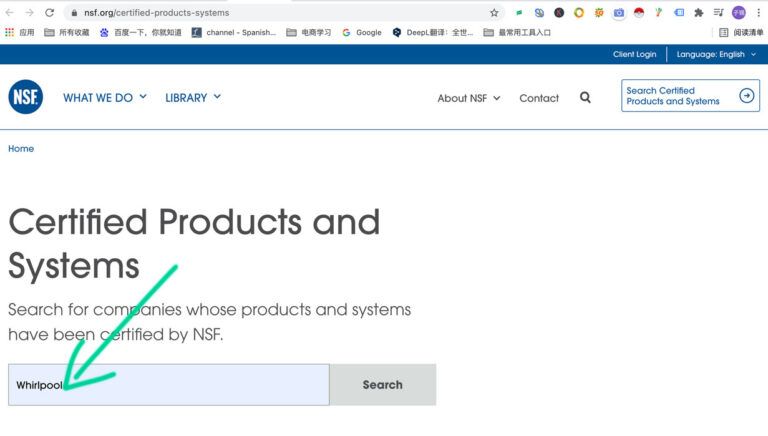Open the 所有收藏 bookmarks folder
768x436 pixels.
click(x=67, y=32)
